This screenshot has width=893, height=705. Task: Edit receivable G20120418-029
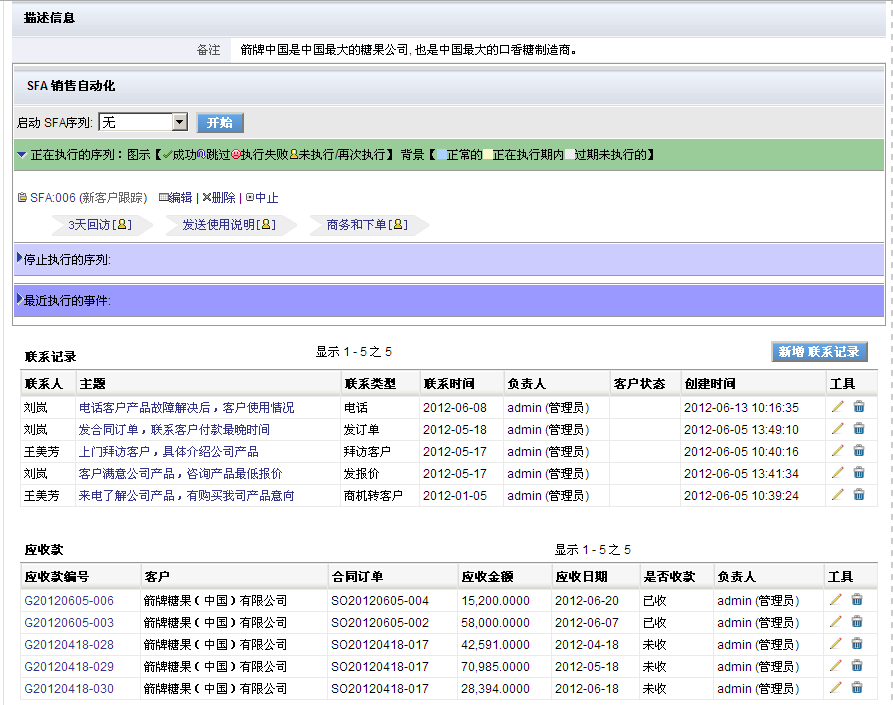pyautogui.click(x=835, y=666)
